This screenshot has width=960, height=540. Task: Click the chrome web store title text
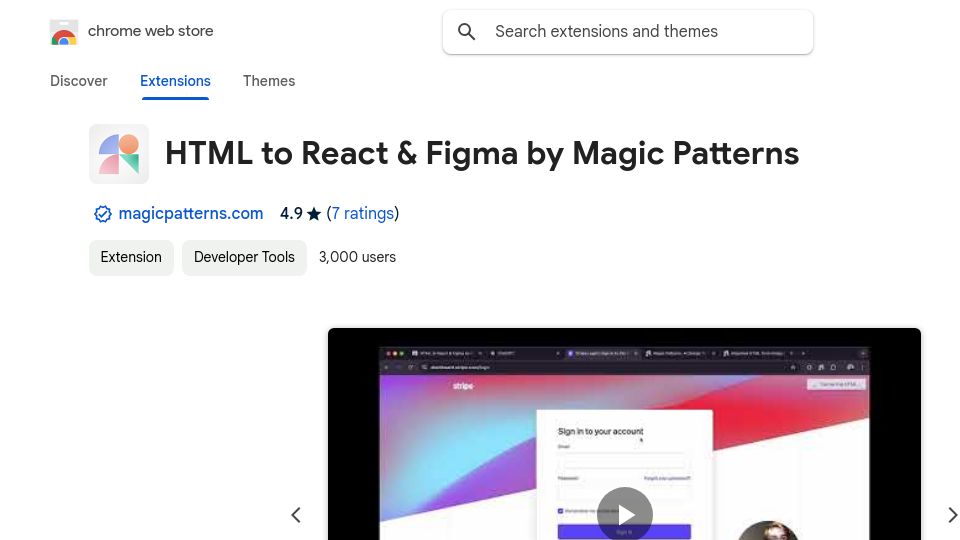(151, 31)
